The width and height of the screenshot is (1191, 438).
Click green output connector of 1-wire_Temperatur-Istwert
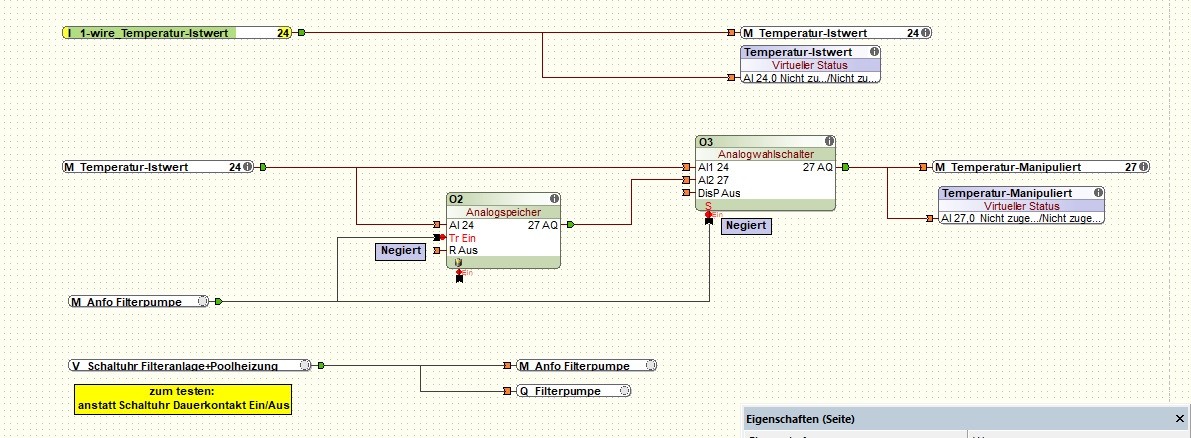click(302, 33)
